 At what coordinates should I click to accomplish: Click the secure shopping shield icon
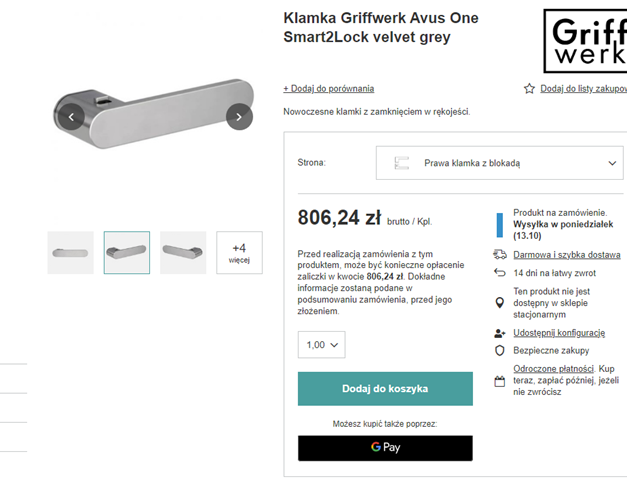point(500,351)
